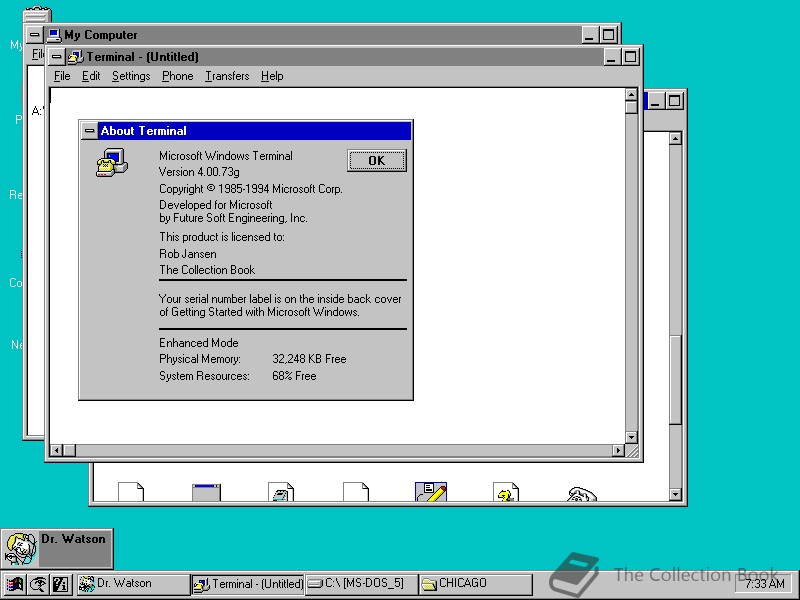Screen dimensions: 800x600
Task: Select the gray window-shaped icon in rear folder
Action: (x=206, y=493)
